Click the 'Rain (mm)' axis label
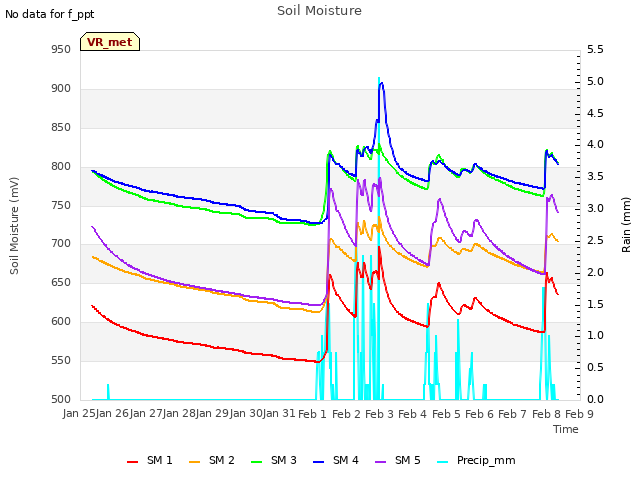The image size is (640, 480). coord(626,225)
